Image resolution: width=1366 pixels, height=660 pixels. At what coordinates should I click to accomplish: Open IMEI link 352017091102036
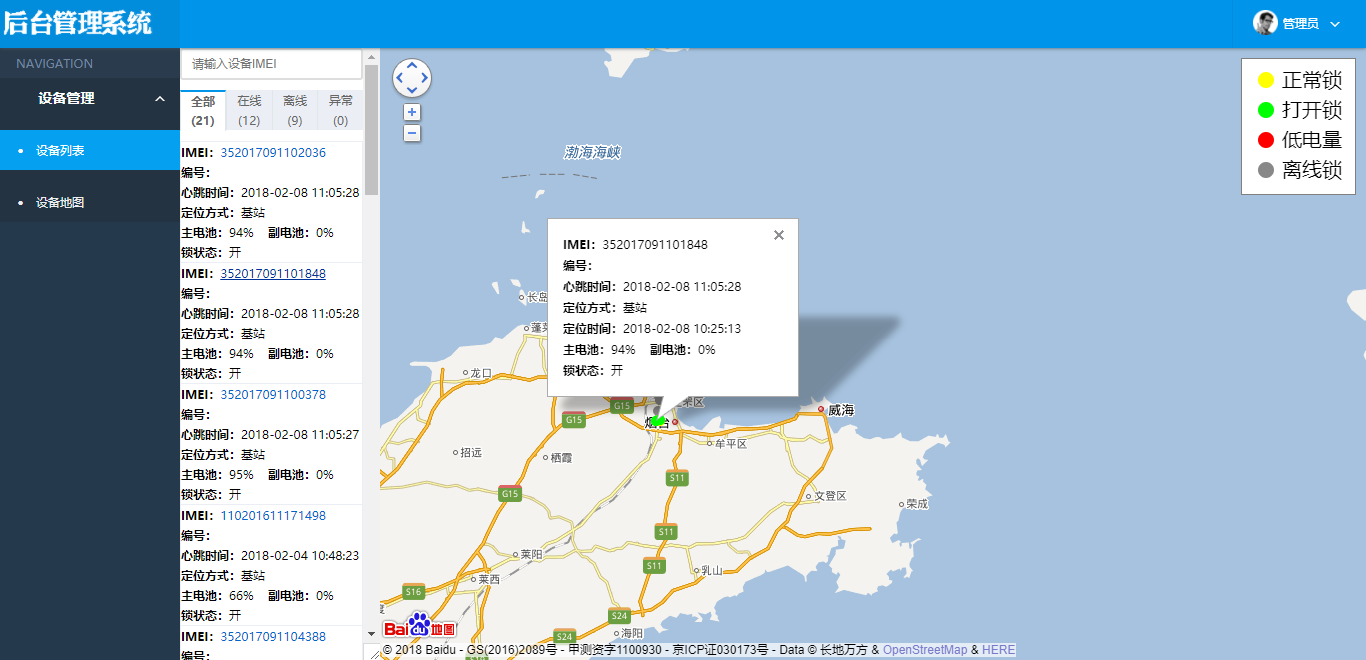273,153
